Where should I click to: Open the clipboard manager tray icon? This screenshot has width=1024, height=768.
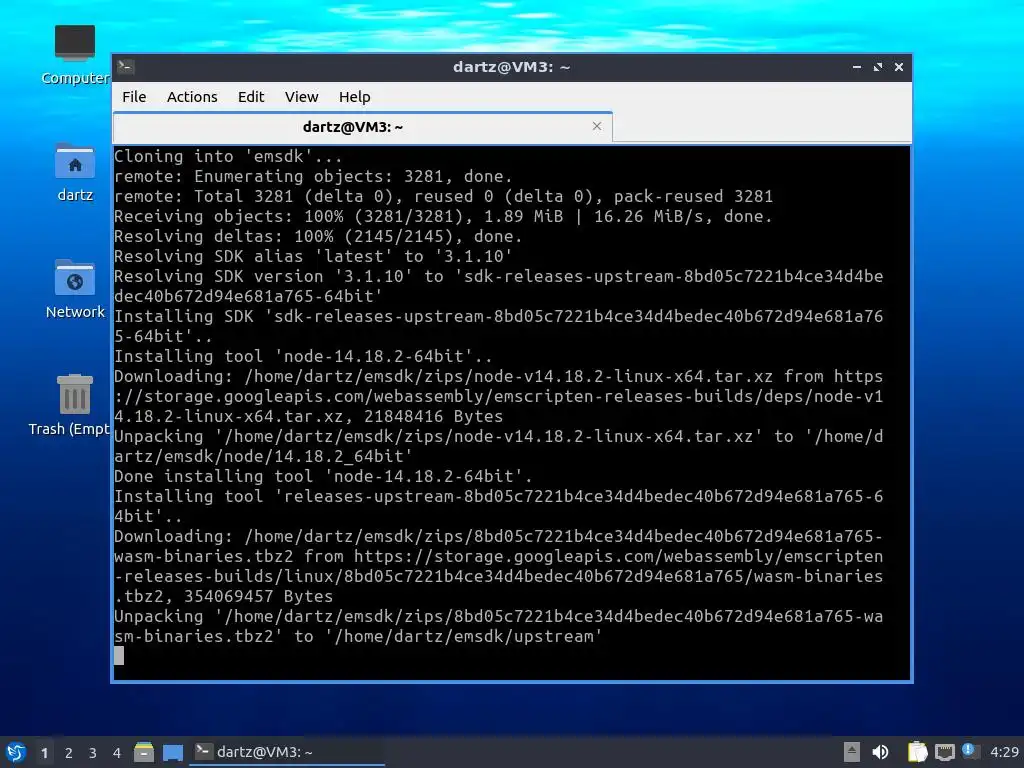pos(917,752)
